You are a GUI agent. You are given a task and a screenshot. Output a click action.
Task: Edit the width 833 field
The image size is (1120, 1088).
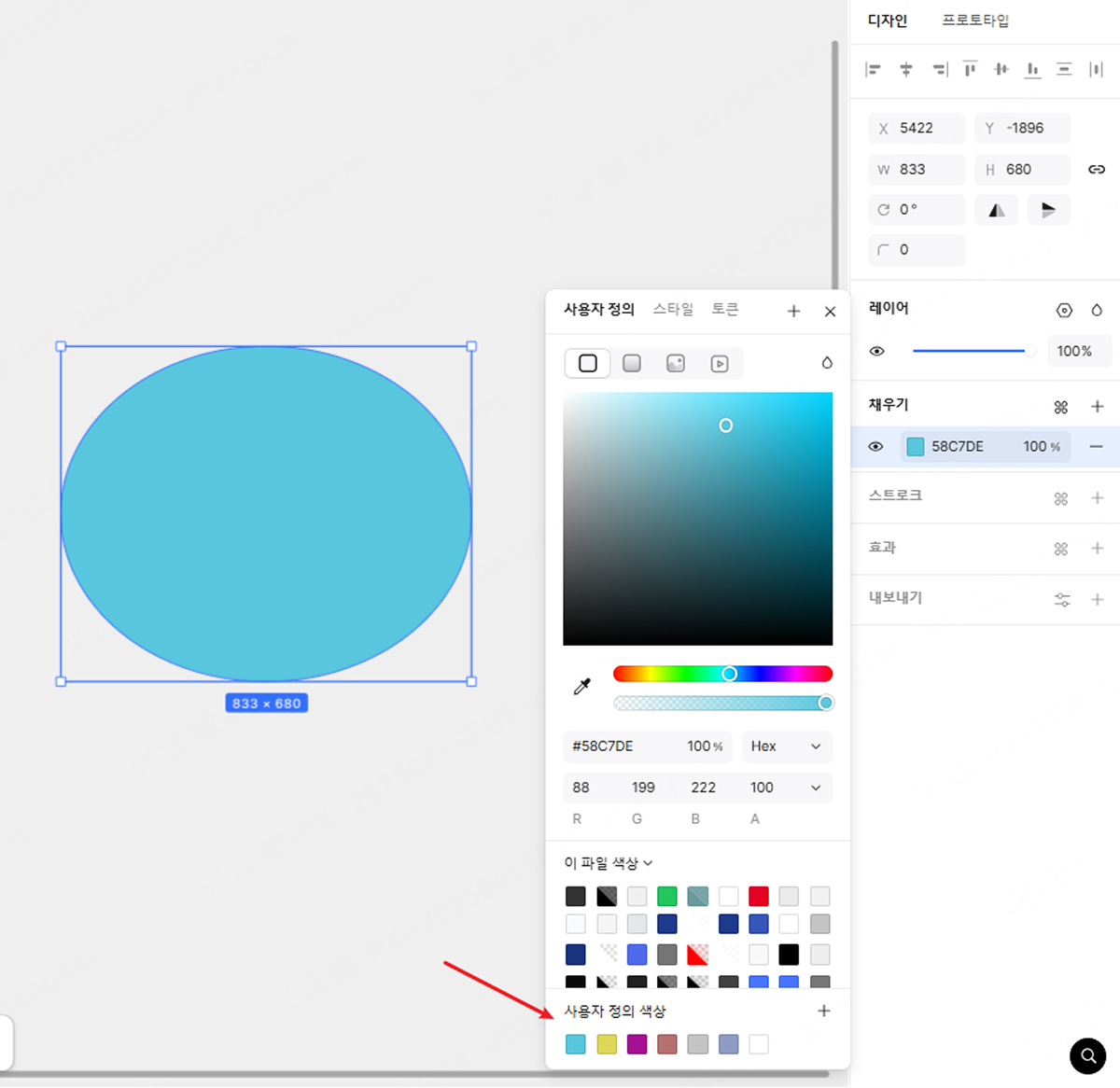click(x=917, y=169)
